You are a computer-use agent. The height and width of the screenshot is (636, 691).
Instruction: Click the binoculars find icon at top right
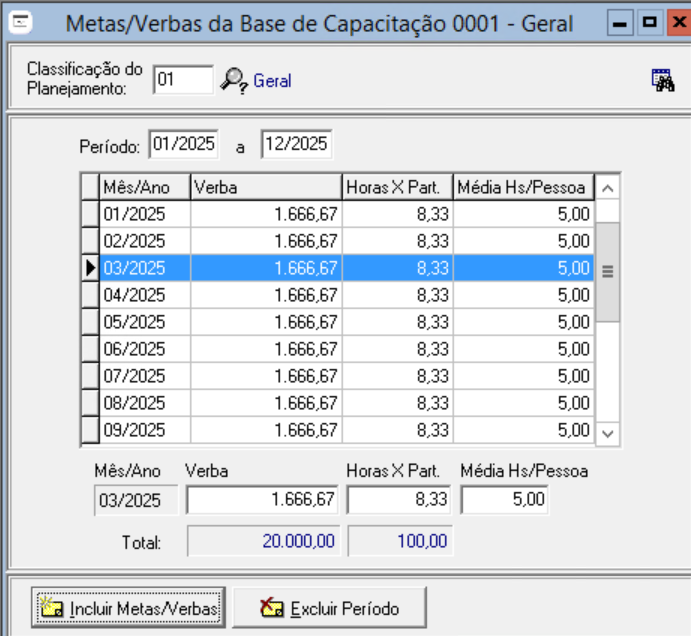pyautogui.click(x=662, y=81)
